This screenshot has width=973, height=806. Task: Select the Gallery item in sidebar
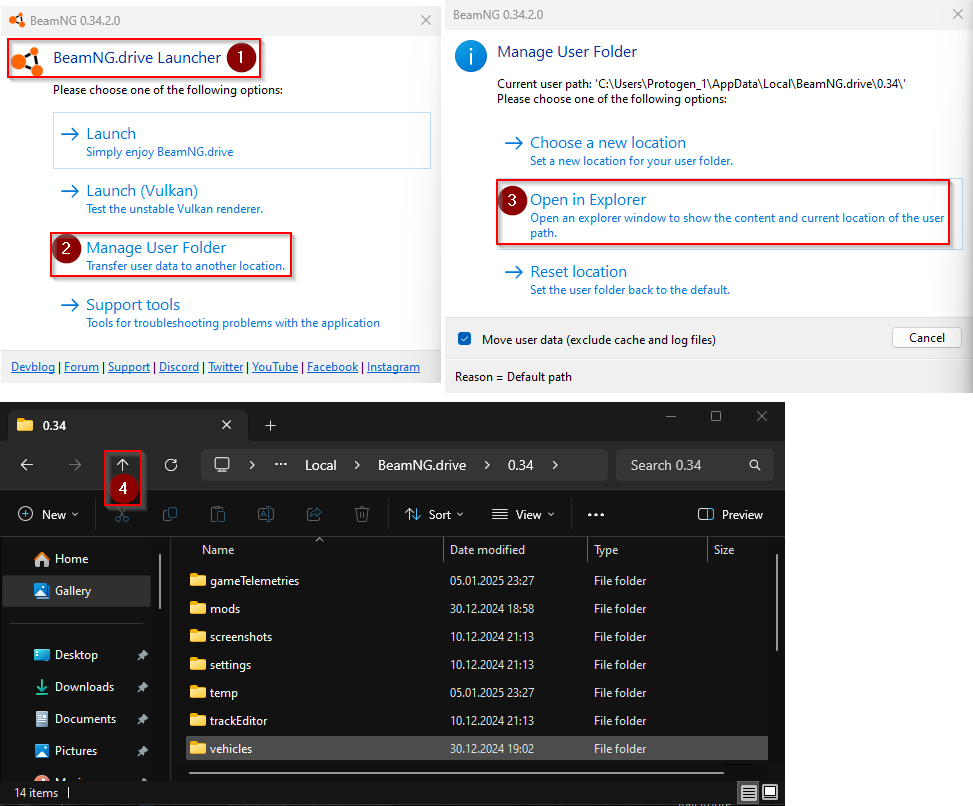[x=73, y=591]
